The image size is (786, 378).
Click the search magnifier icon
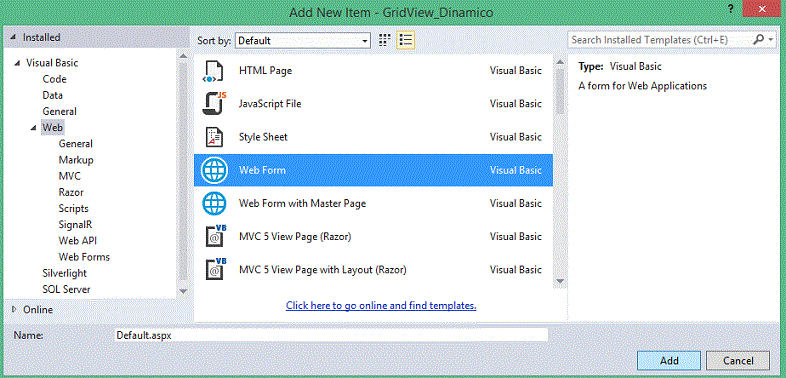tap(758, 40)
